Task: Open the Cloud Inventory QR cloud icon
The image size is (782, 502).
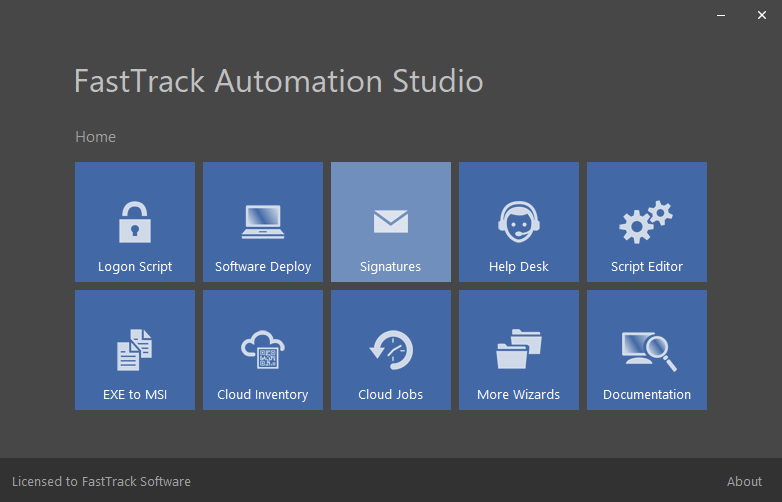Action: coord(262,349)
